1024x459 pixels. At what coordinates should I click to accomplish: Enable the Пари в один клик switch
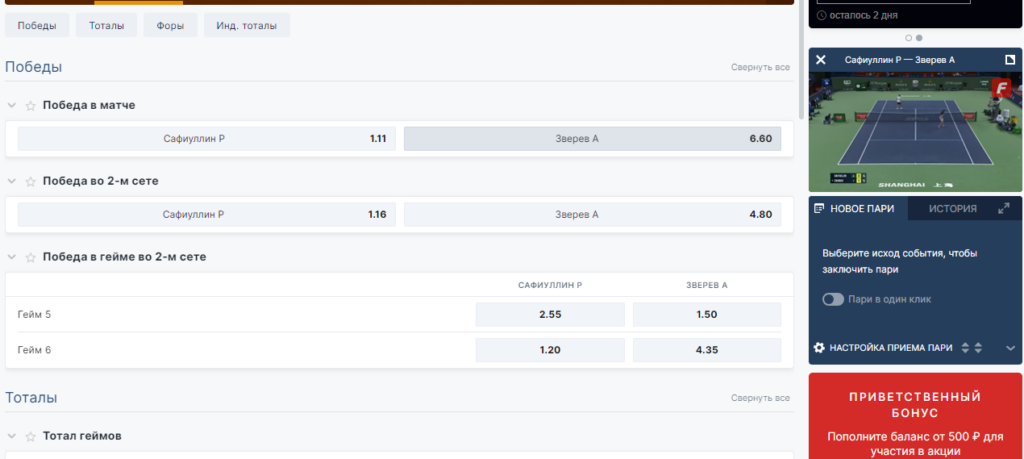point(833,300)
